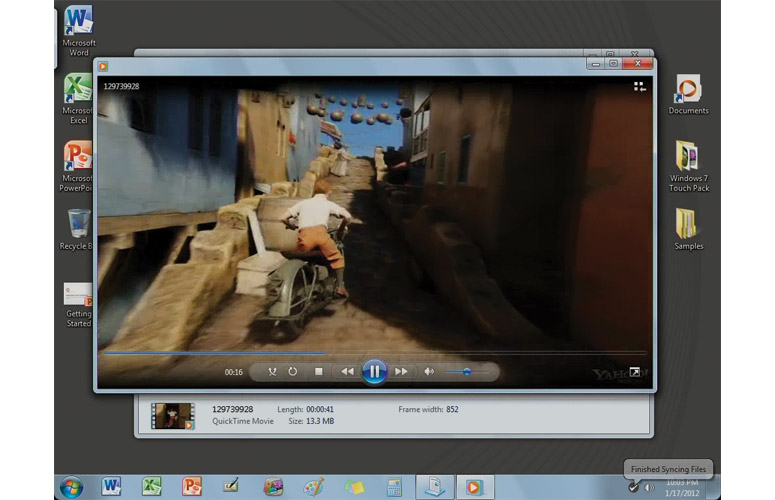Screen dimensions: 775x500
Task: Open Sticky Notes from the taskbar
Action: [354, 488]
